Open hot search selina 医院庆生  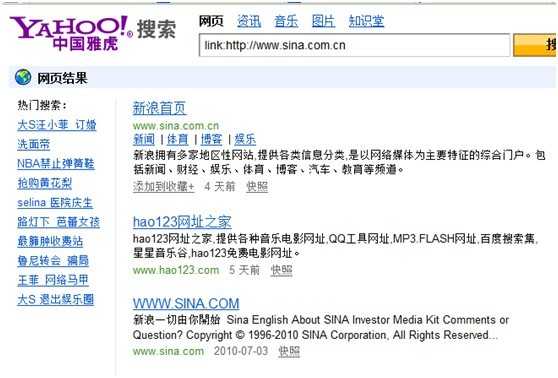55,203
